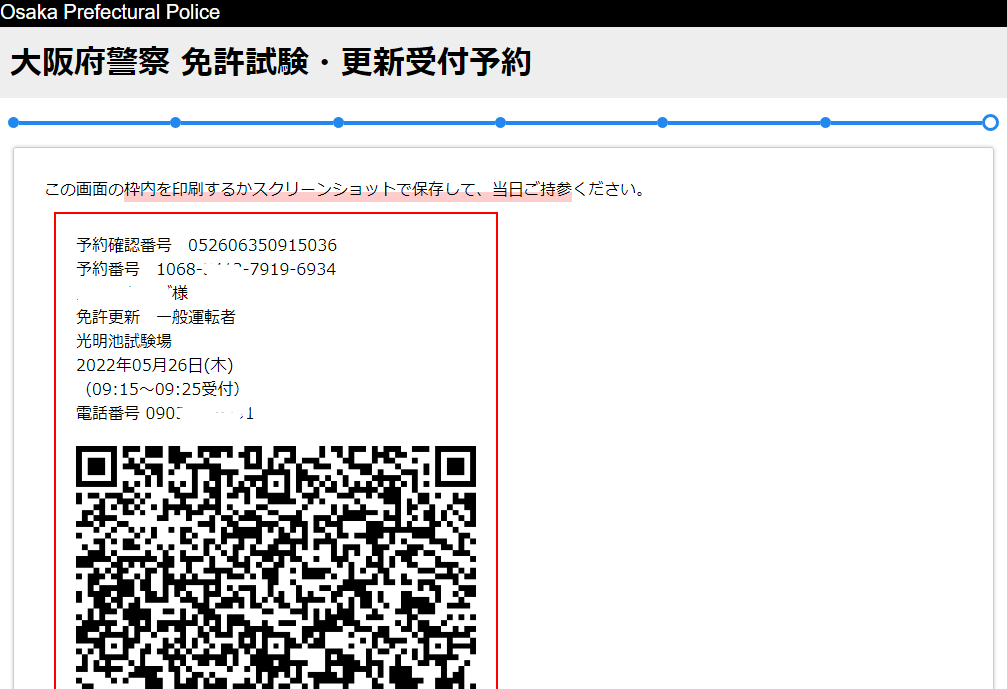Click the 光明池試験場 venue text
The width and height of the screenshot is (1007, 689).
(124, 341)
